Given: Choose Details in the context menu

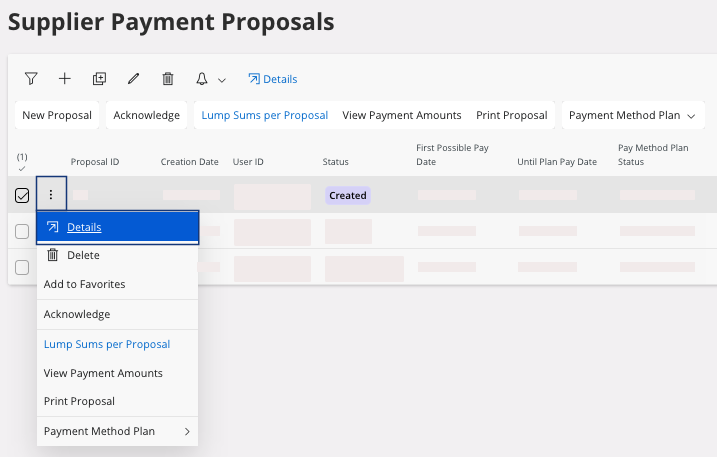Looking at the screenshot, I should (x=84, y=227).
